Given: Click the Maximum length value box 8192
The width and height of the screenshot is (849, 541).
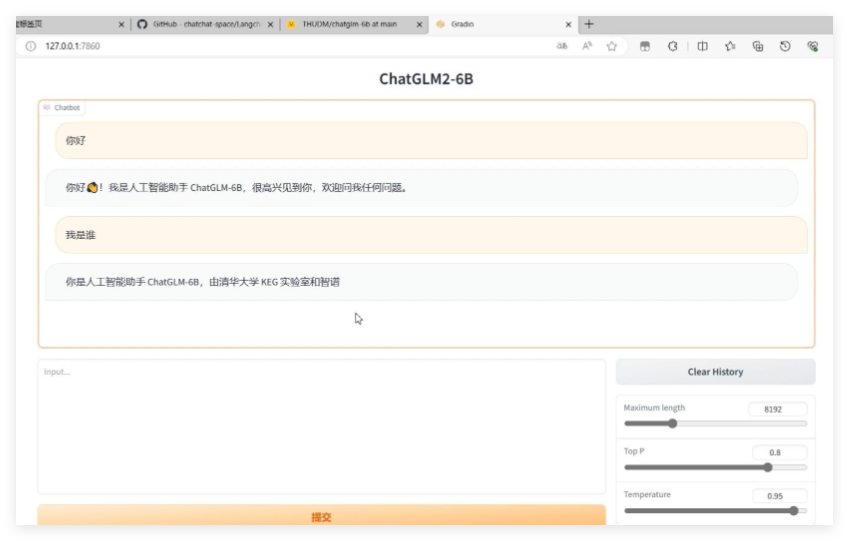Looking at the screenshot, I should pyautogui.click(x=777, y=409).
